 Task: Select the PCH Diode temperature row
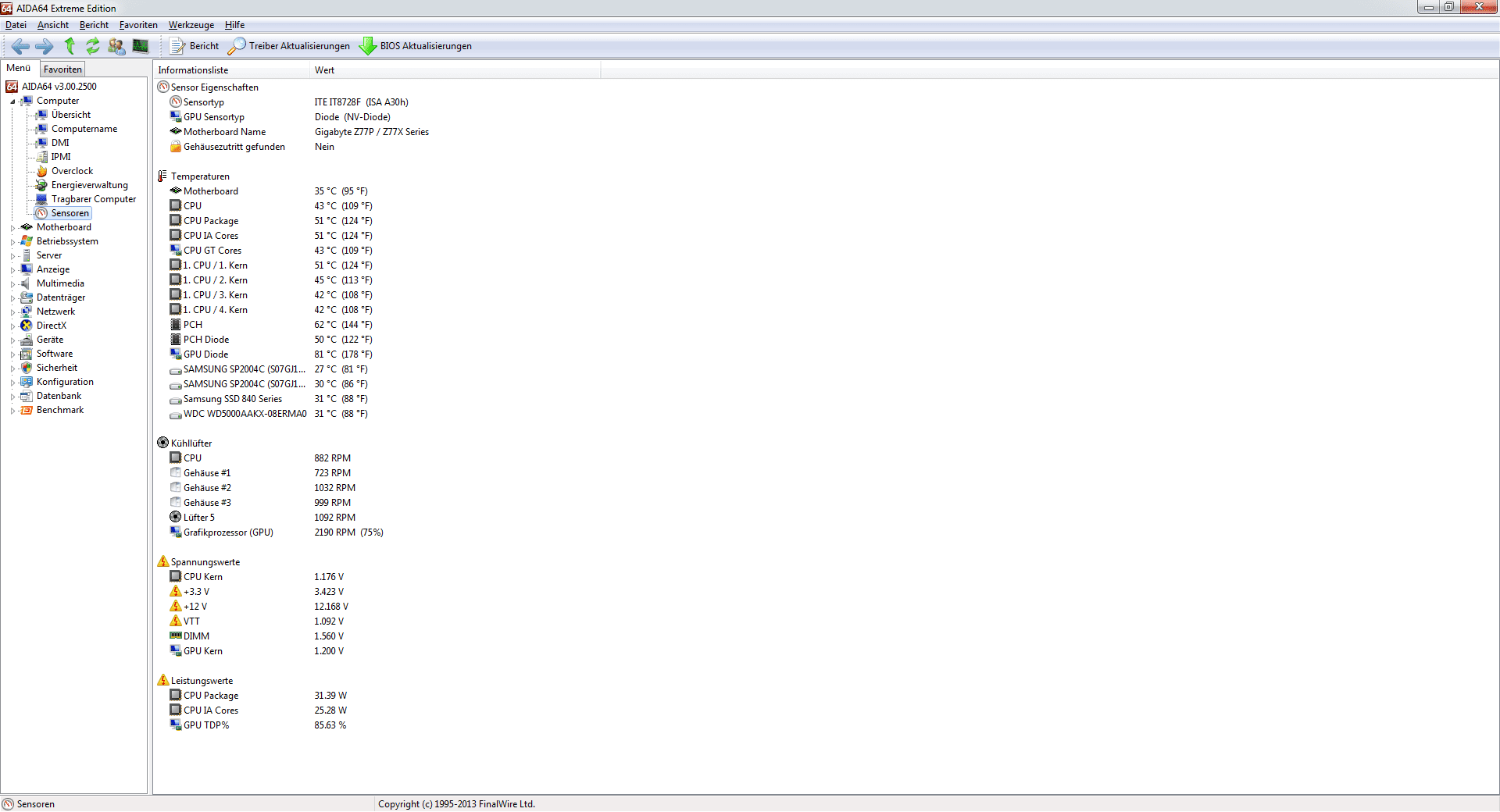click(x=271, y=340)
